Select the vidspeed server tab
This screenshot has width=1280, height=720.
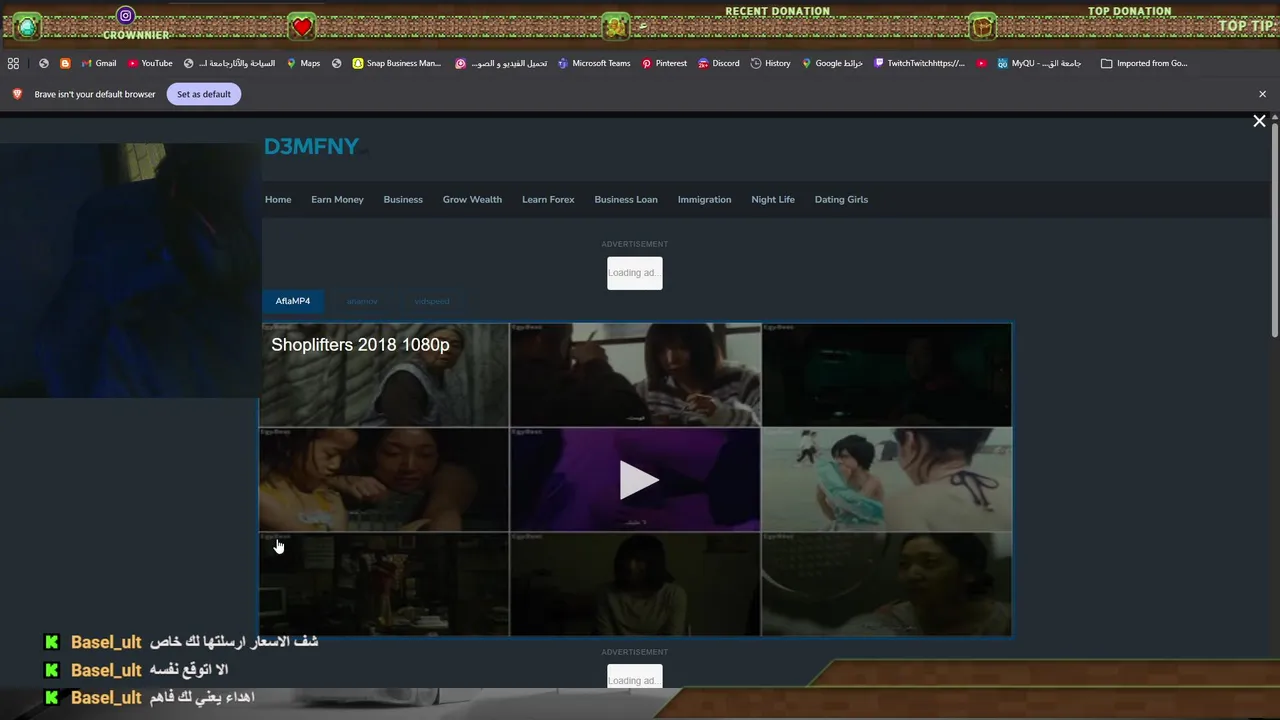coord(432,301)
